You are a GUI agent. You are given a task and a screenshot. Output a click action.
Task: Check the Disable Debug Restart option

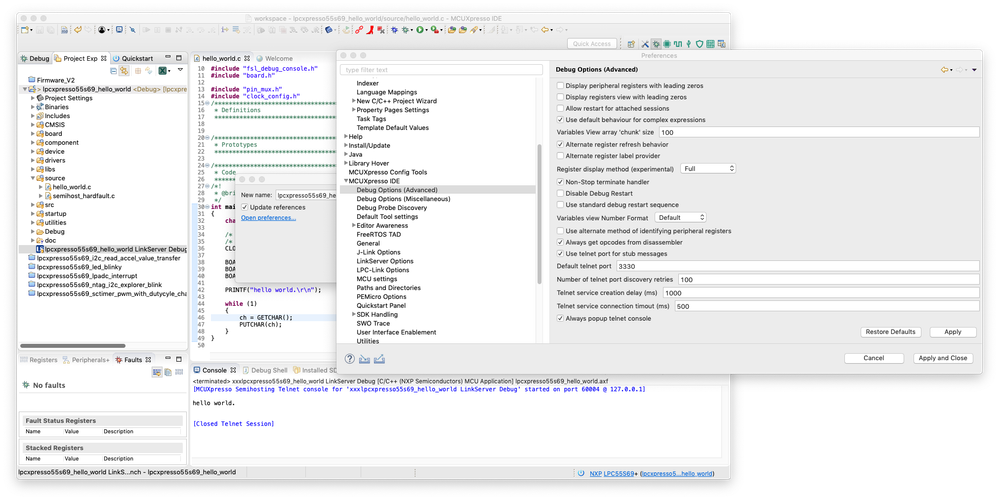pos(560,193)
